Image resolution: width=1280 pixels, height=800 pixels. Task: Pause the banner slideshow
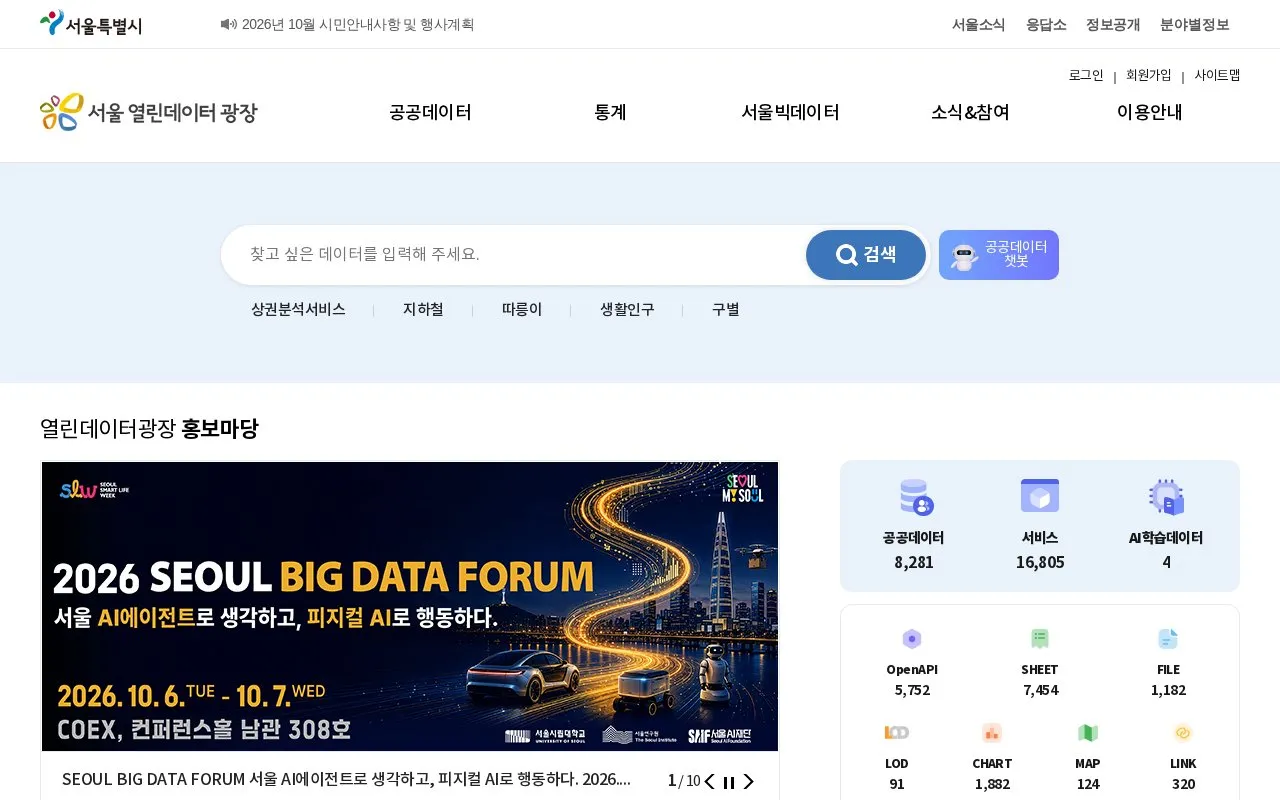coord(729,782)
